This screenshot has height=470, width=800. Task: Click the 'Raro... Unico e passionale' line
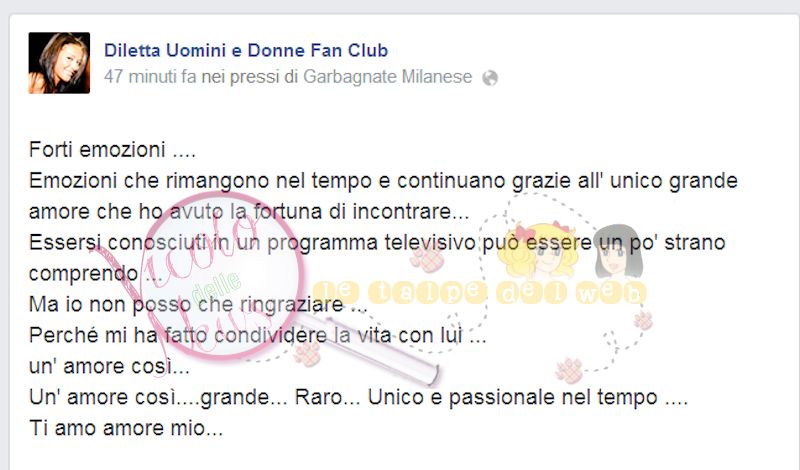coord(358,398)
